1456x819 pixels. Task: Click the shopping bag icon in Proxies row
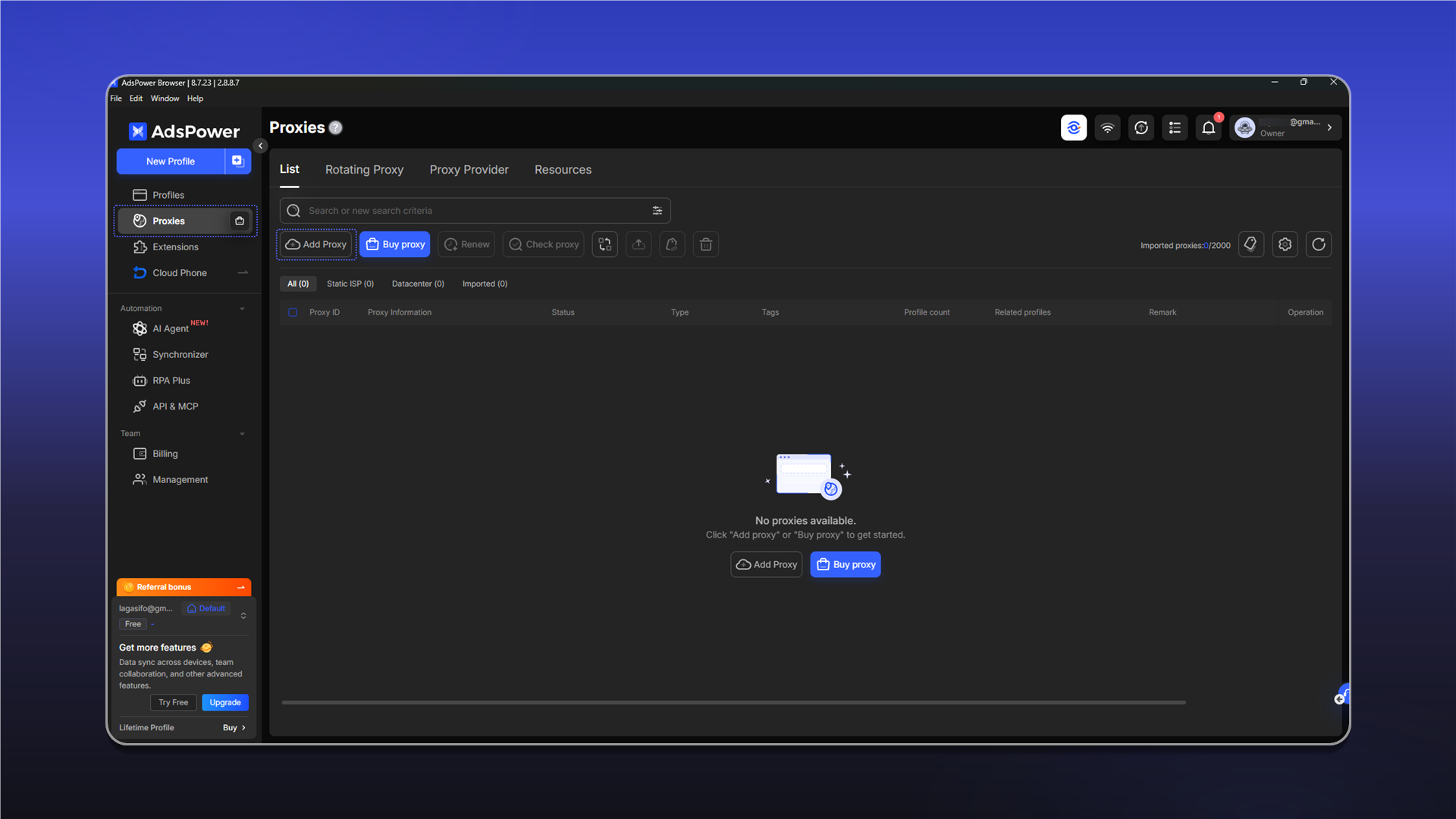click(x=240, y=221)
